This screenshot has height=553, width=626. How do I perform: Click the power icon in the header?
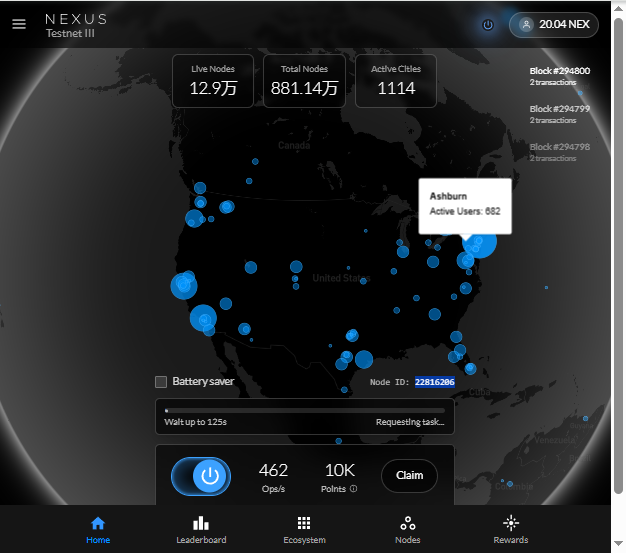pyautogui.click(x=488, y=25)
